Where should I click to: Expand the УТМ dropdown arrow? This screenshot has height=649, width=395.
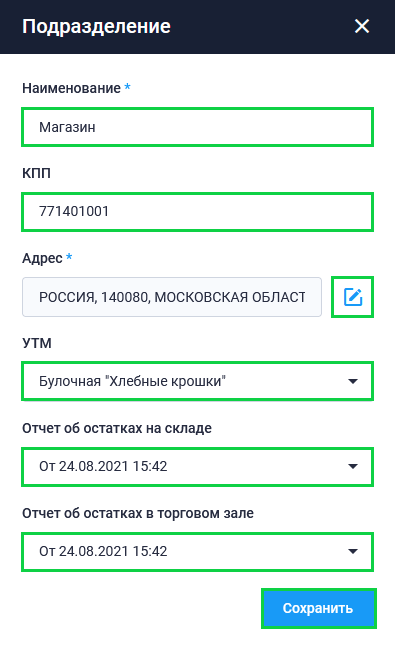(353, 381)
